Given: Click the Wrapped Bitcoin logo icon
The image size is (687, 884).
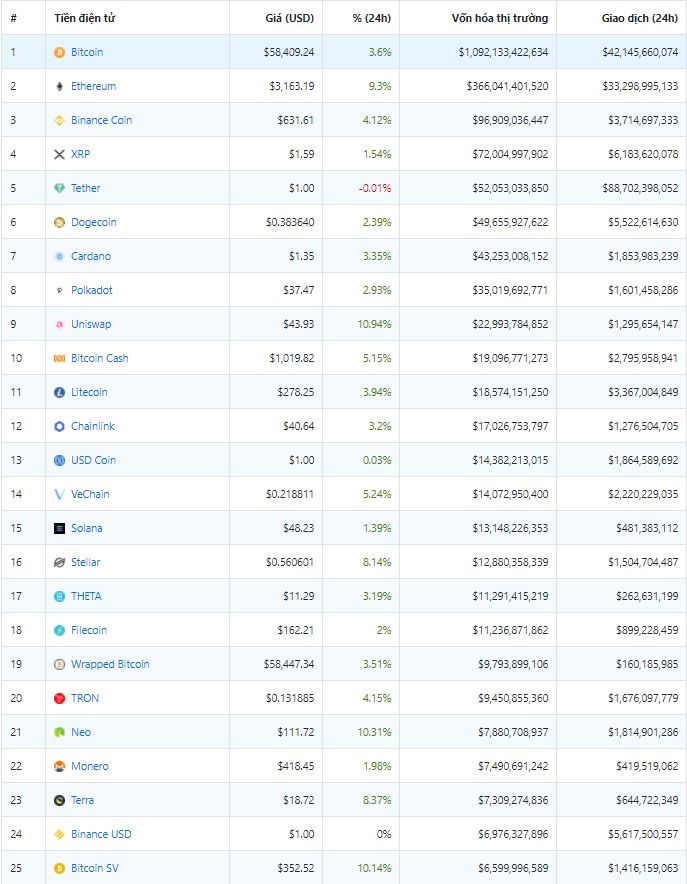Looking at the screenshot, I should tap(59, 664).
